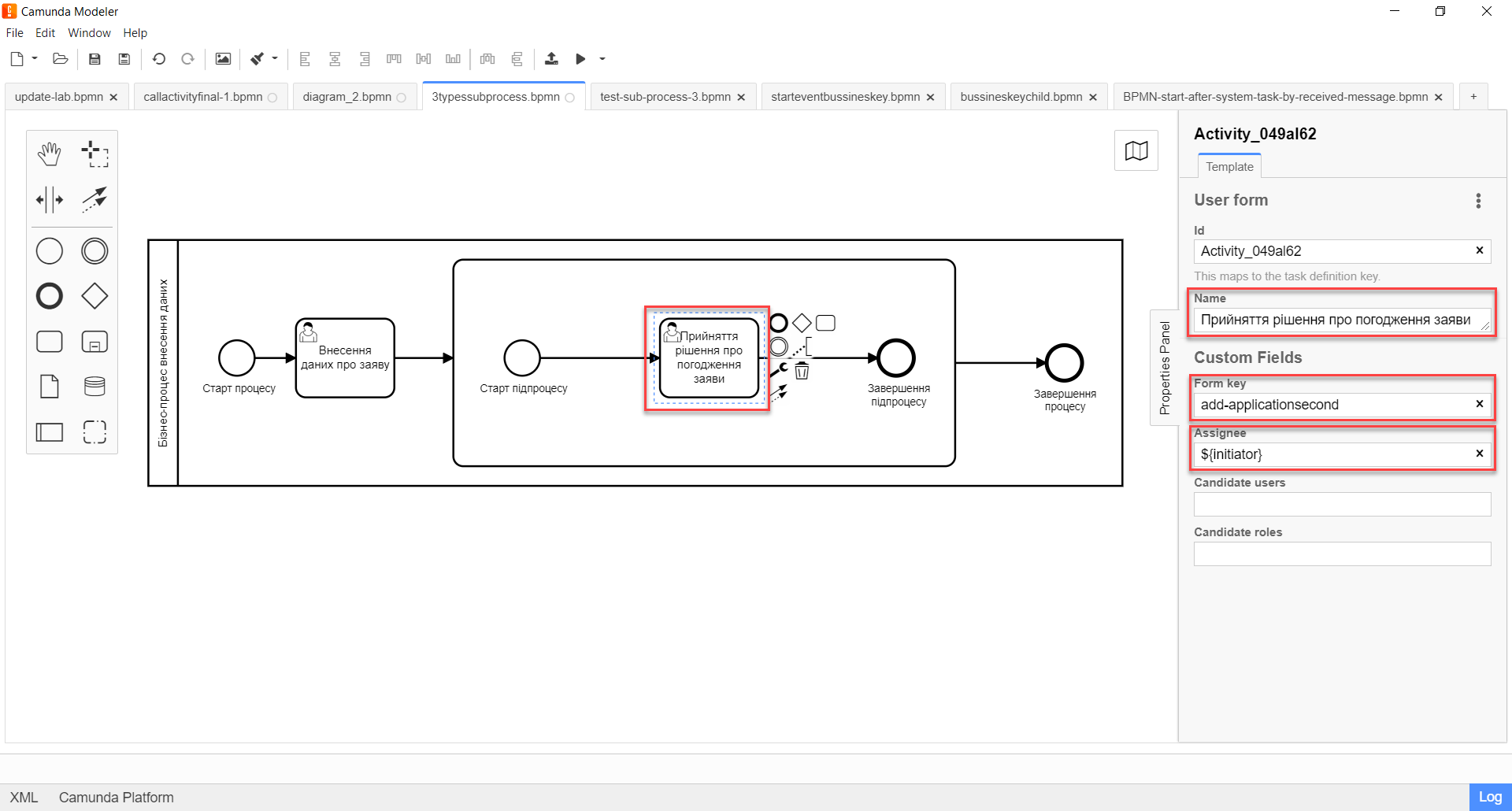Create a start event from palette

click(x=49, y=251)
